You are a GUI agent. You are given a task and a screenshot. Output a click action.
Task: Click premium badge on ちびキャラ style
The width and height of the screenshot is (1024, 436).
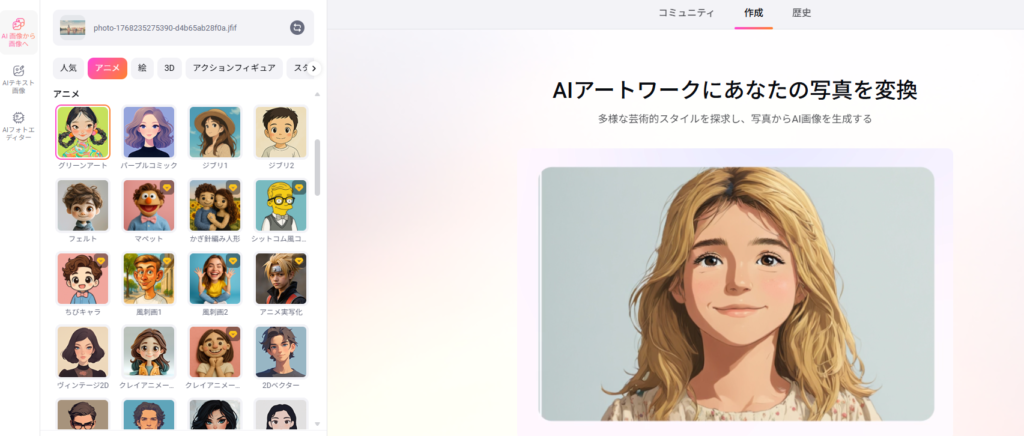101,260
